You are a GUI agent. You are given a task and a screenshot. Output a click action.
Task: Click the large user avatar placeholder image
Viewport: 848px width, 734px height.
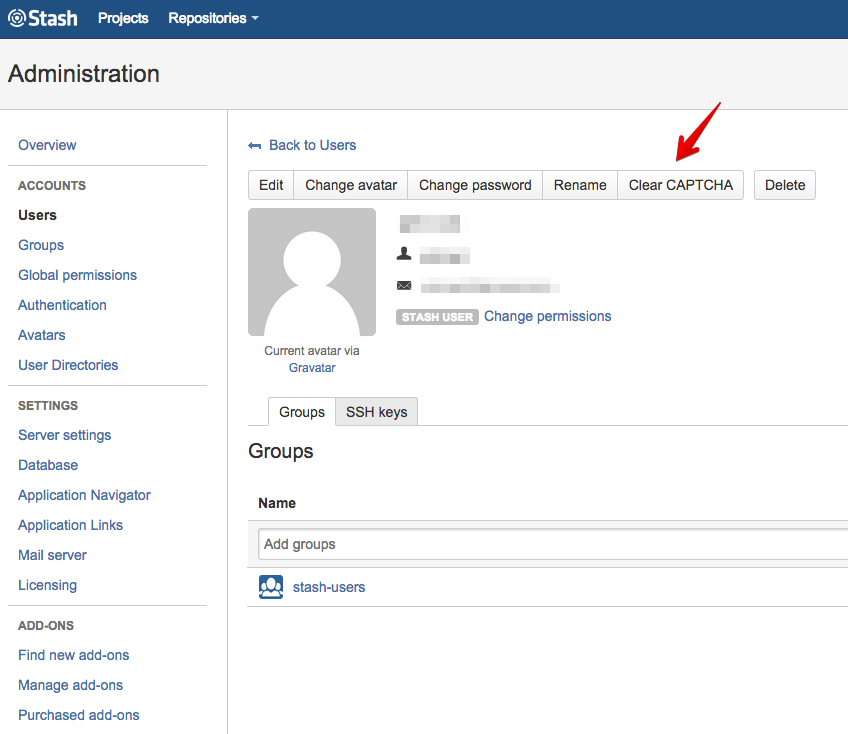coord(312,272)
